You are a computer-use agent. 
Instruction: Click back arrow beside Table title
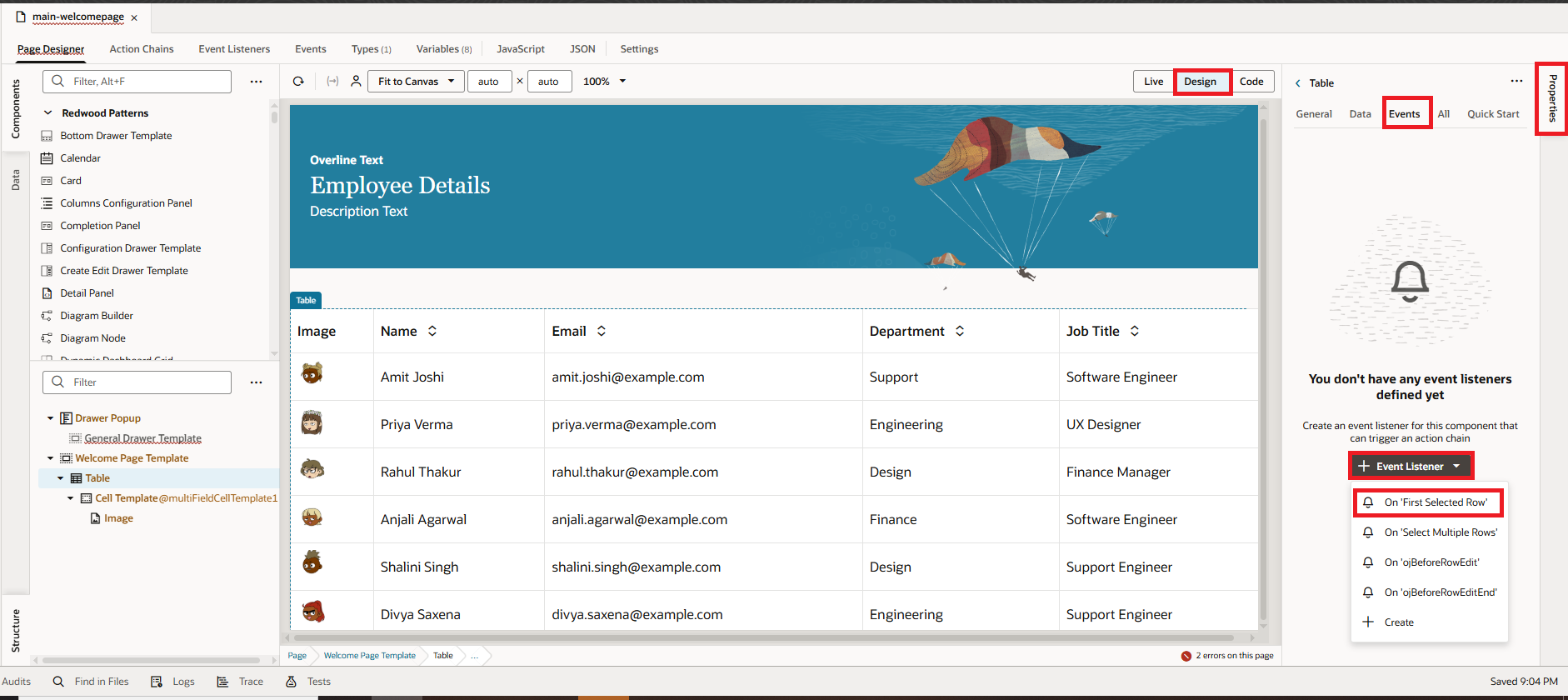1297,83
